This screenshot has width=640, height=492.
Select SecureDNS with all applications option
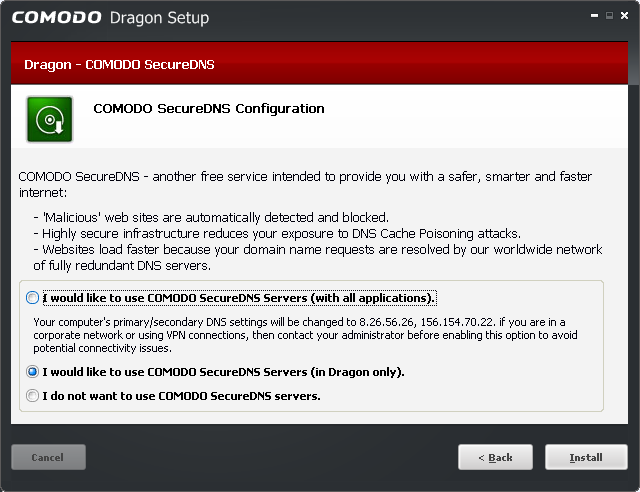[33, 298]
